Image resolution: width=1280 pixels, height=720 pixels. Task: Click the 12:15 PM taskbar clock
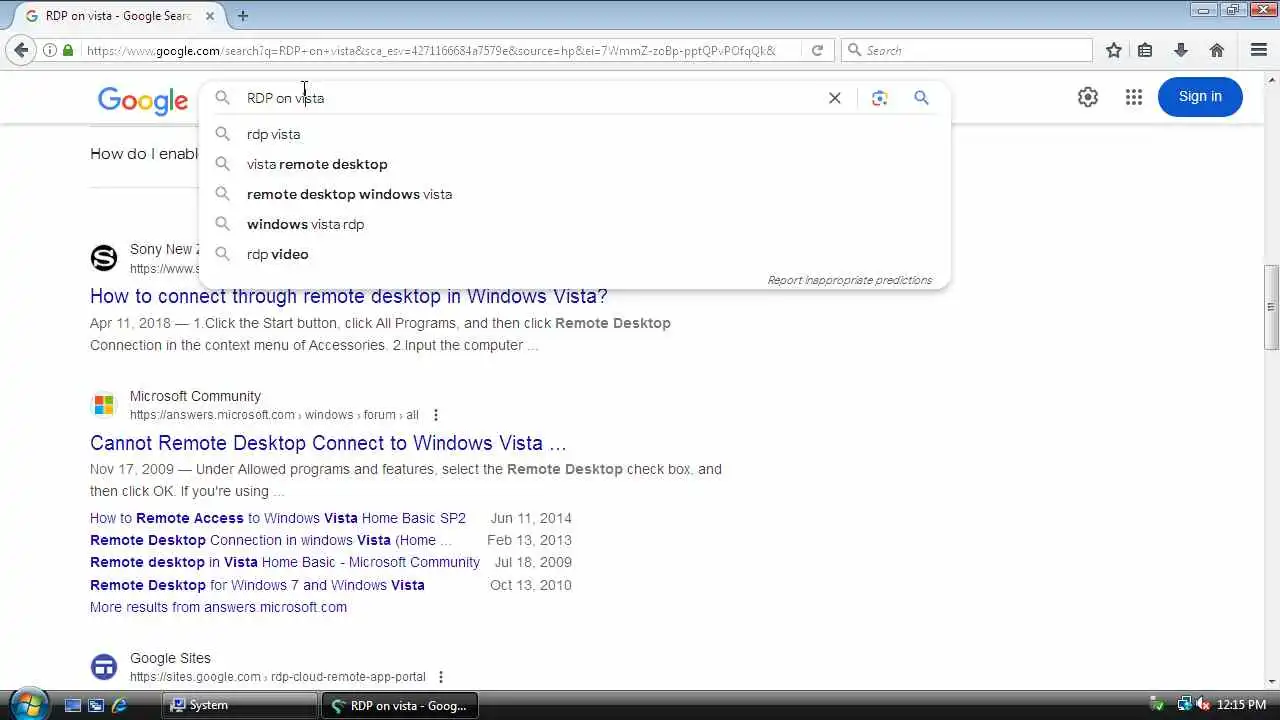click(x=1242, y=705)
